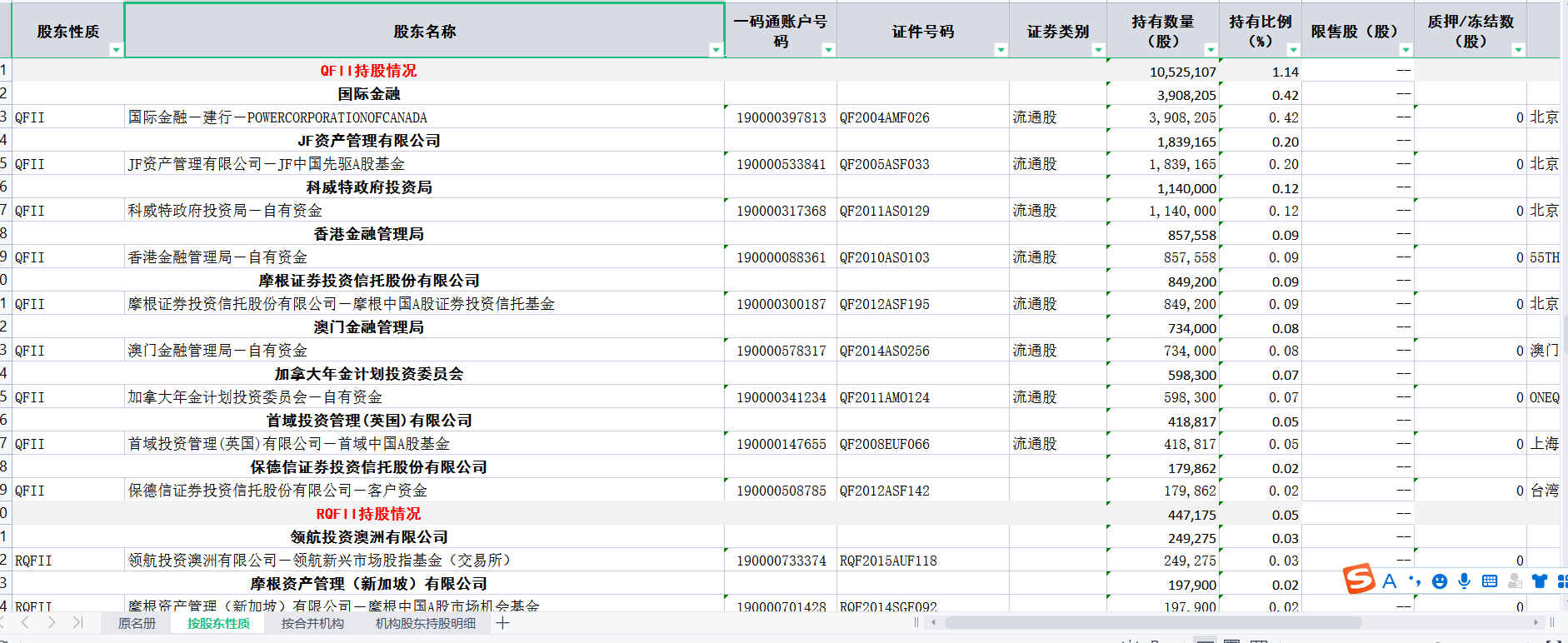Select cell 保德信证券投资信托股份有限公司－客户资金
The height and width of the screenshot is (643, 1568).
pos(424,491)
